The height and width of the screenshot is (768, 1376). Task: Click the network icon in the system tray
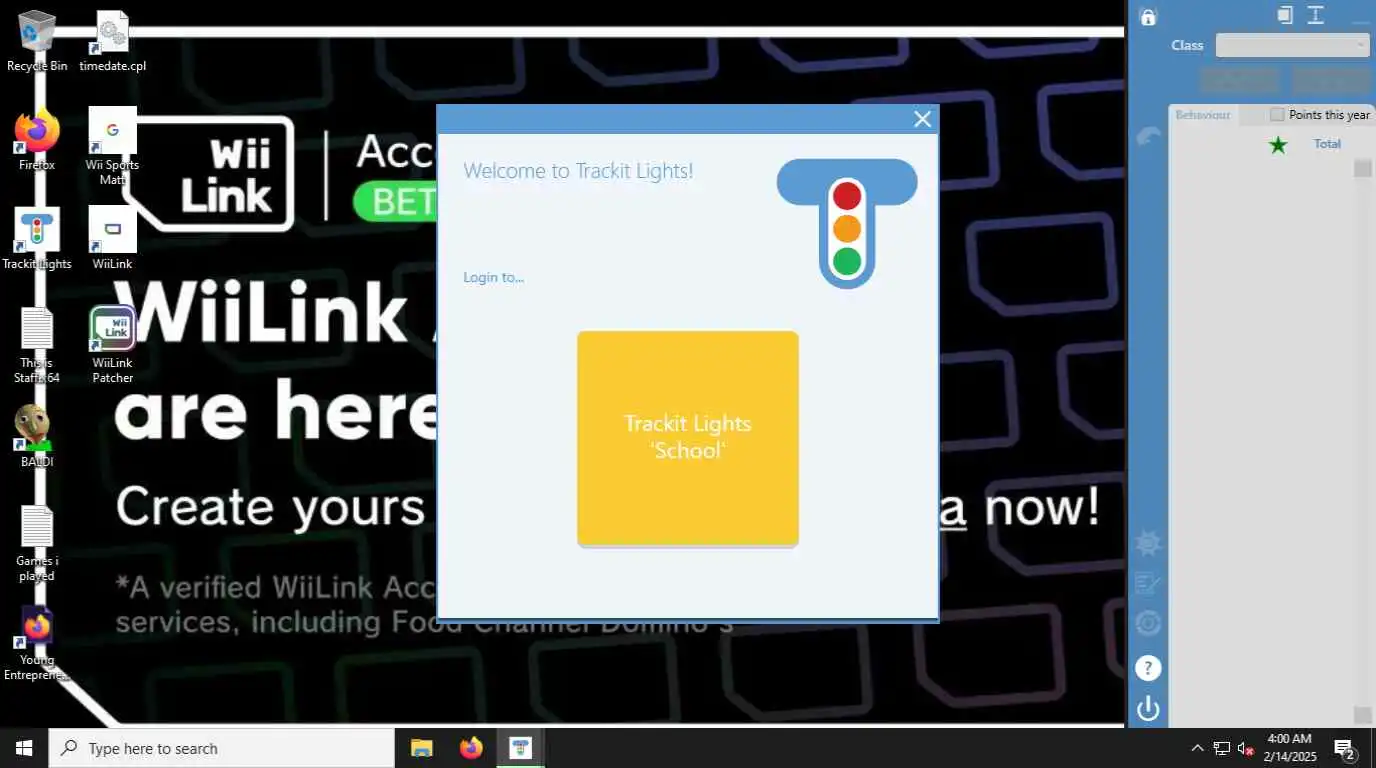point(1222,748)
